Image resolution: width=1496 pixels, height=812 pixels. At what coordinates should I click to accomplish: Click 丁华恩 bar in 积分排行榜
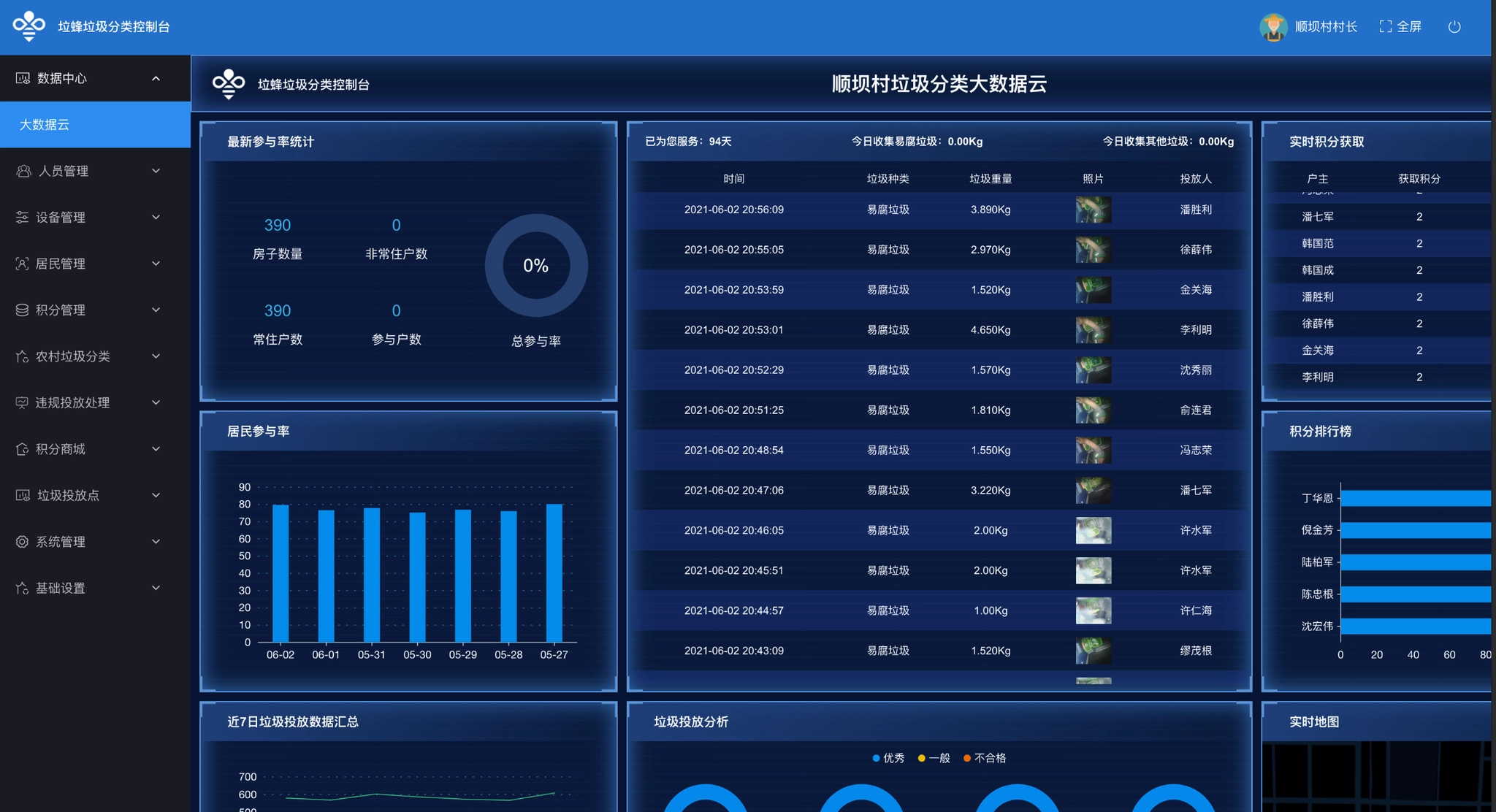[x=1416, y=498]
